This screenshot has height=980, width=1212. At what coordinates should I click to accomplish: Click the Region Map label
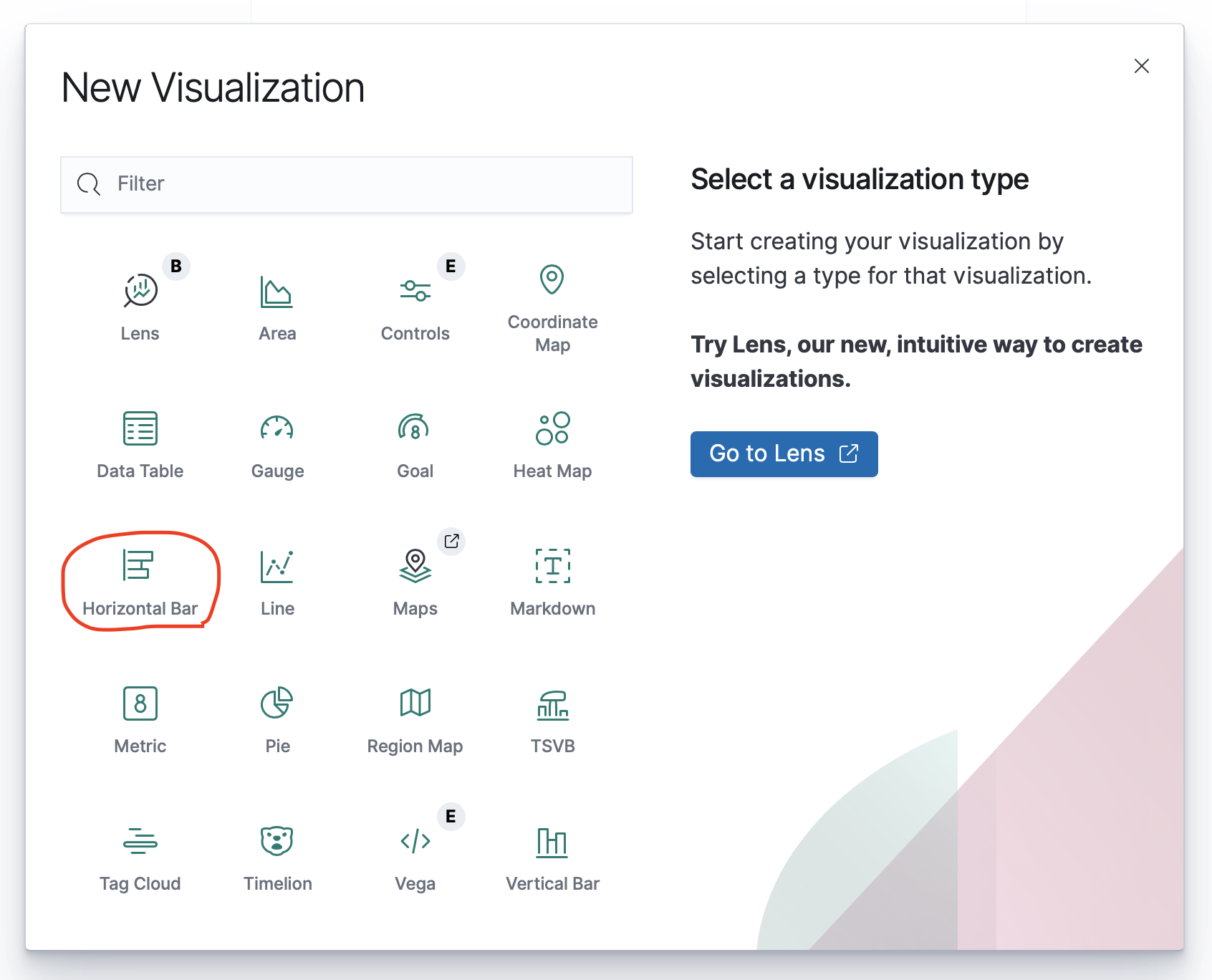click(415, 746)
